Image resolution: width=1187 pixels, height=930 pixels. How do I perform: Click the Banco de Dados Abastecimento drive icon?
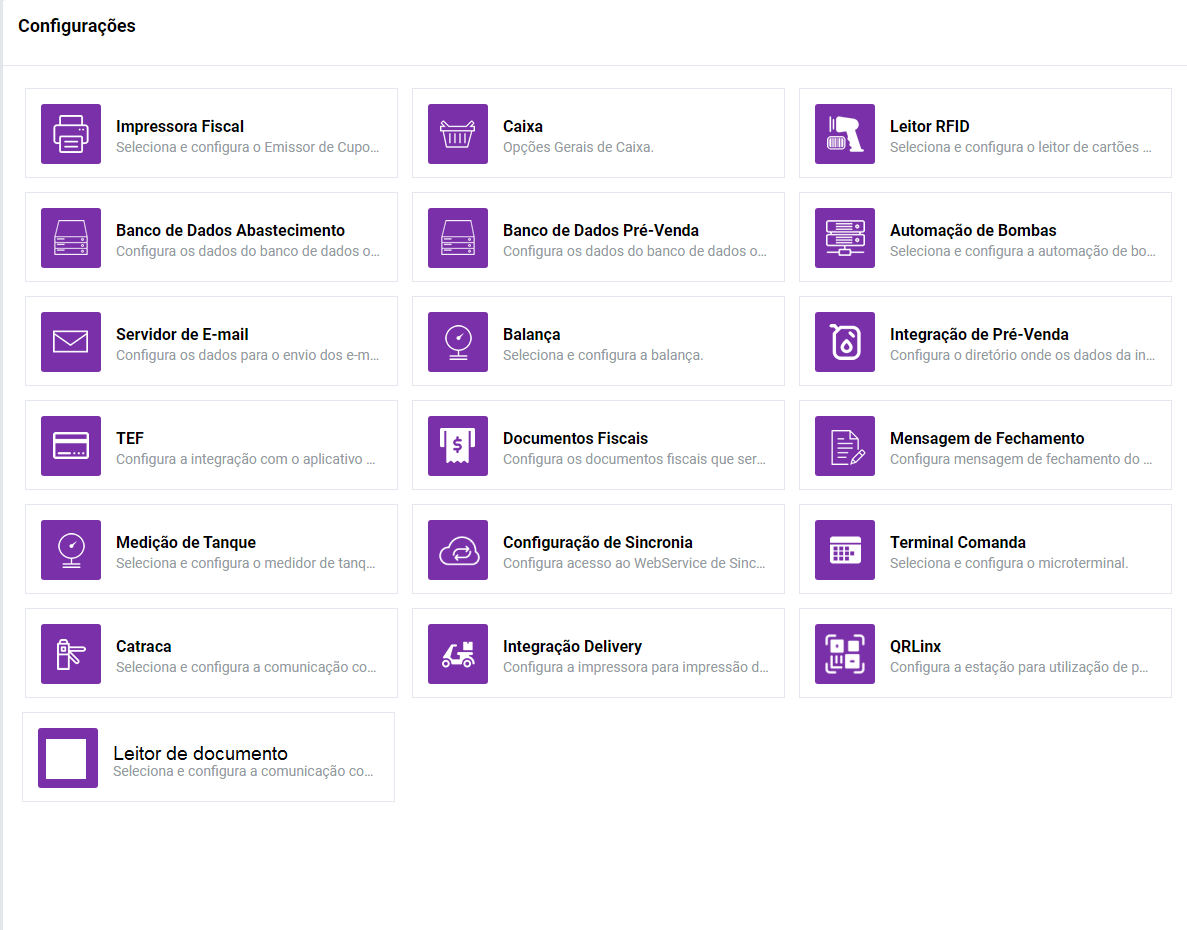point(70,238)
